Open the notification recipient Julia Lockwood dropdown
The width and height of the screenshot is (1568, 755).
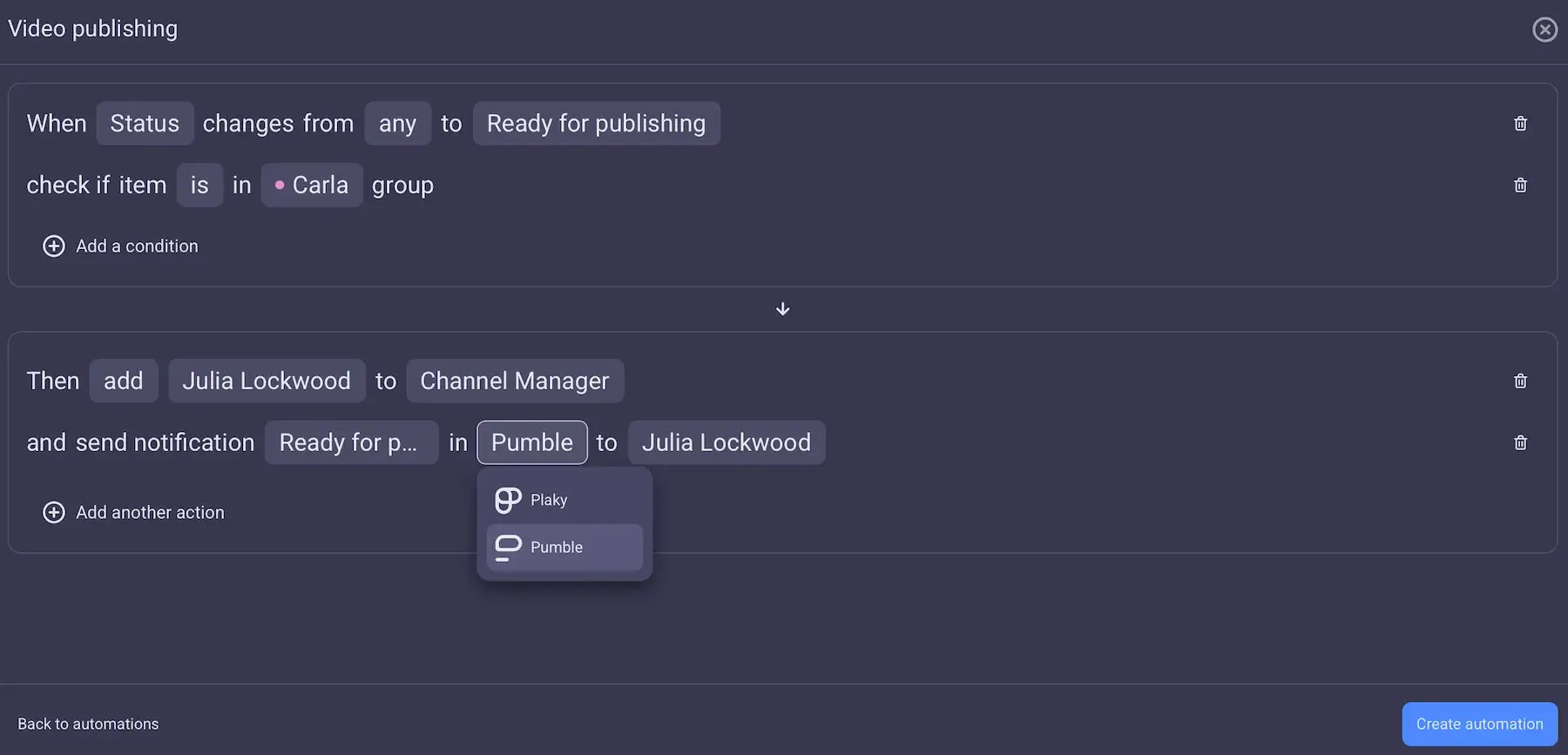[727, 442]
